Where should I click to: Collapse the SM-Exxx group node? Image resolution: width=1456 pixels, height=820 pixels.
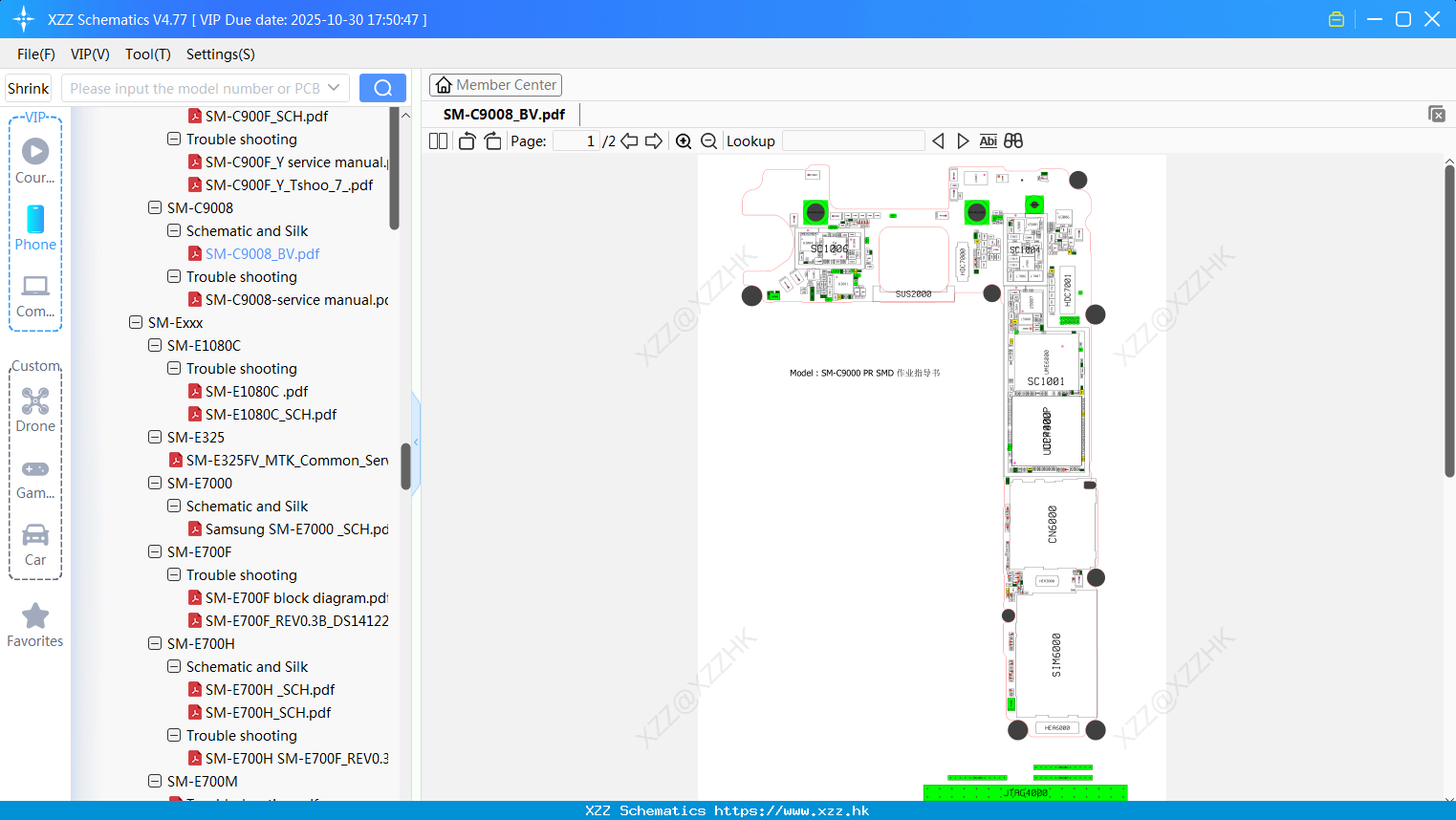[136, 322]
